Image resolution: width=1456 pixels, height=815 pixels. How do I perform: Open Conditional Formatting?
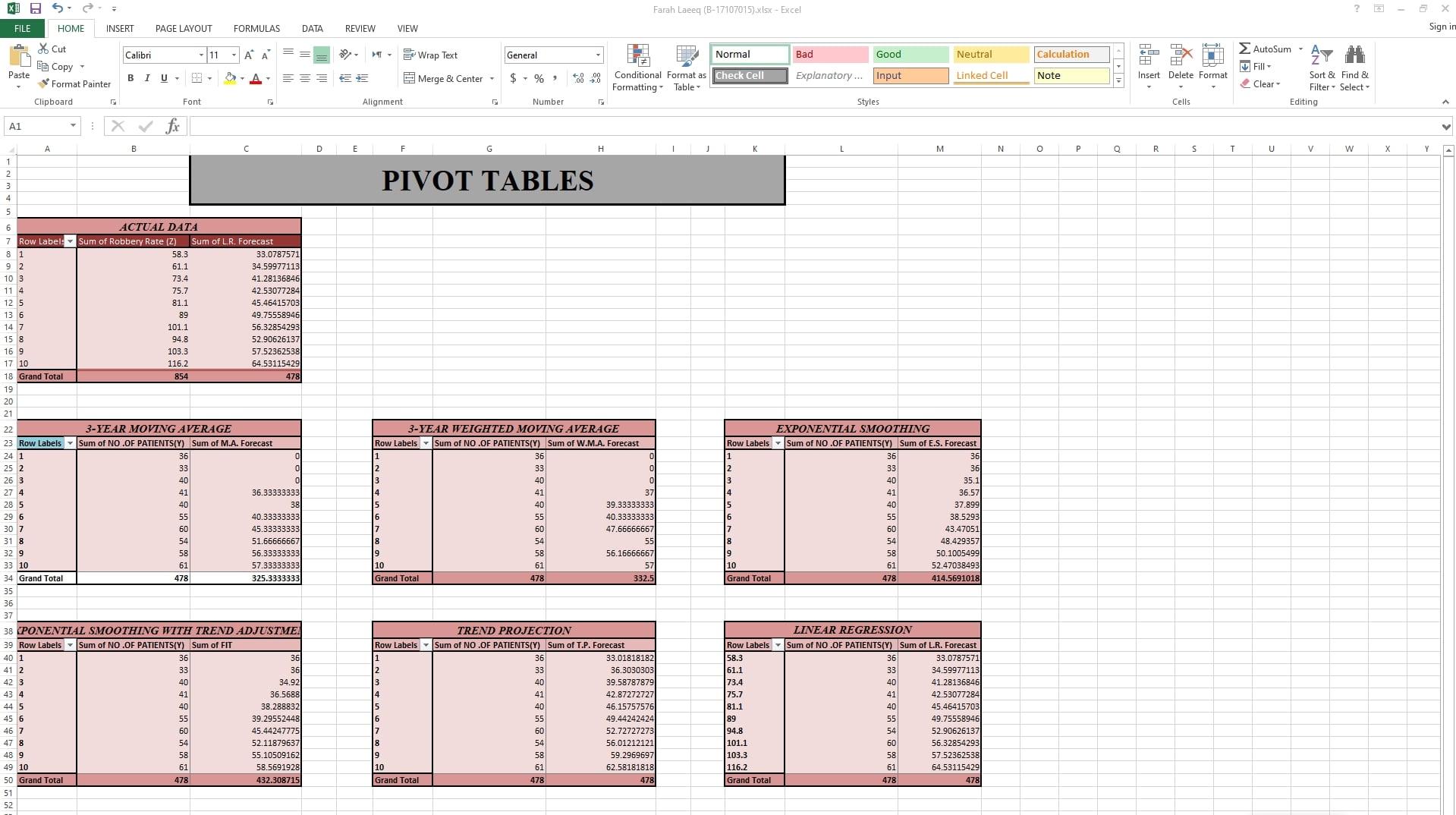[637, 67]
